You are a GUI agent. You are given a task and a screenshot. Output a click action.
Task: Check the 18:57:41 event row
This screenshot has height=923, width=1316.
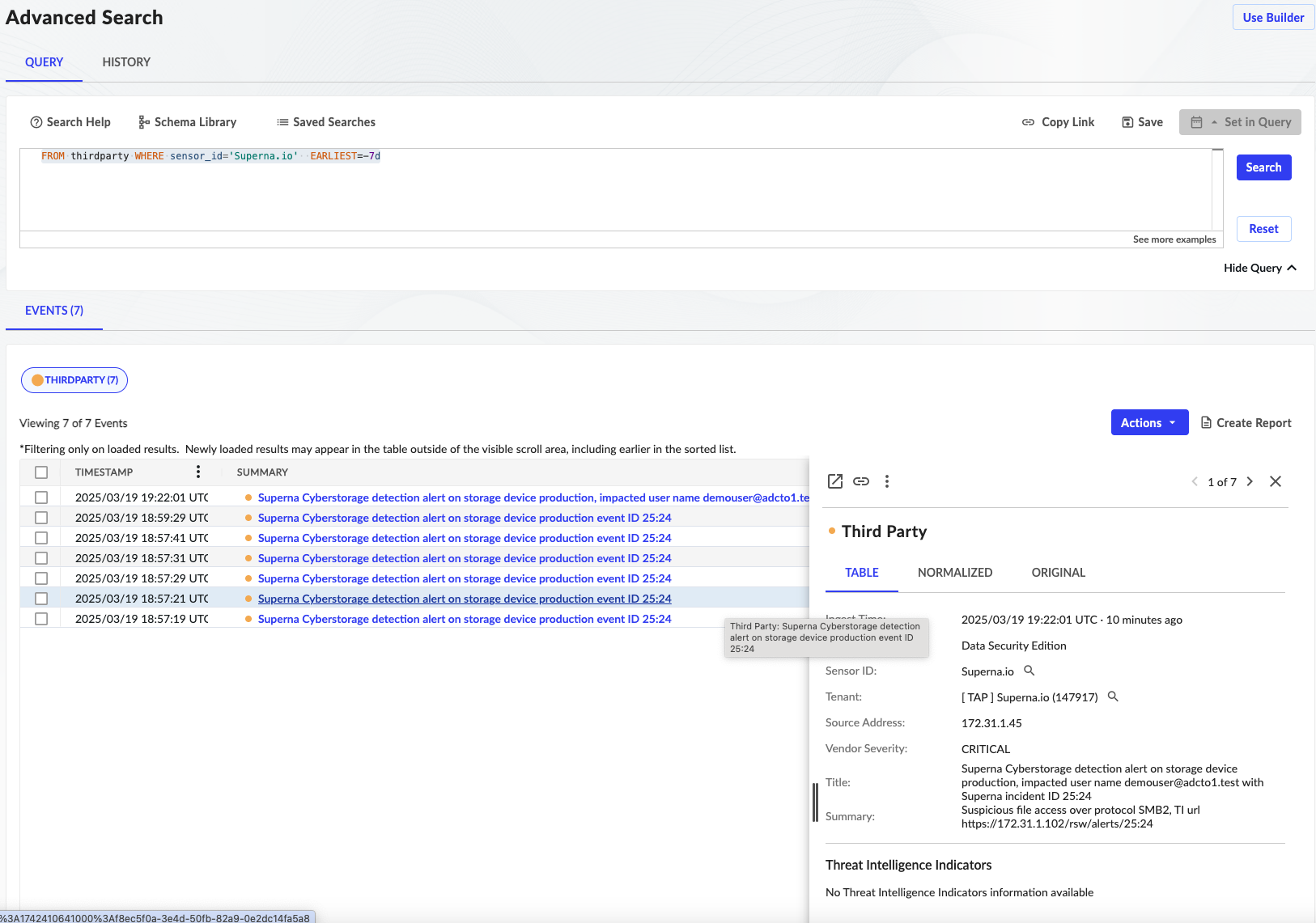point(41,538)
